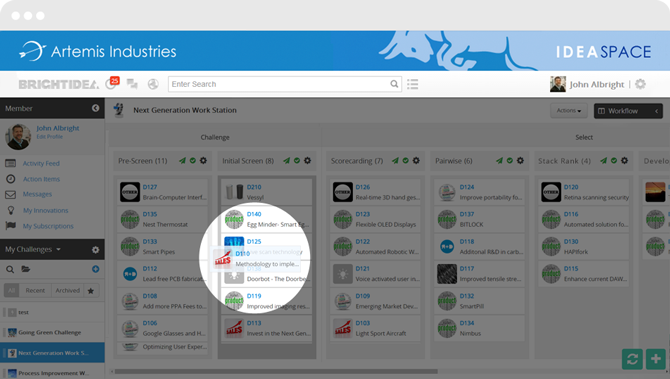Open Process Improvement W... challenge

point(52,373)
